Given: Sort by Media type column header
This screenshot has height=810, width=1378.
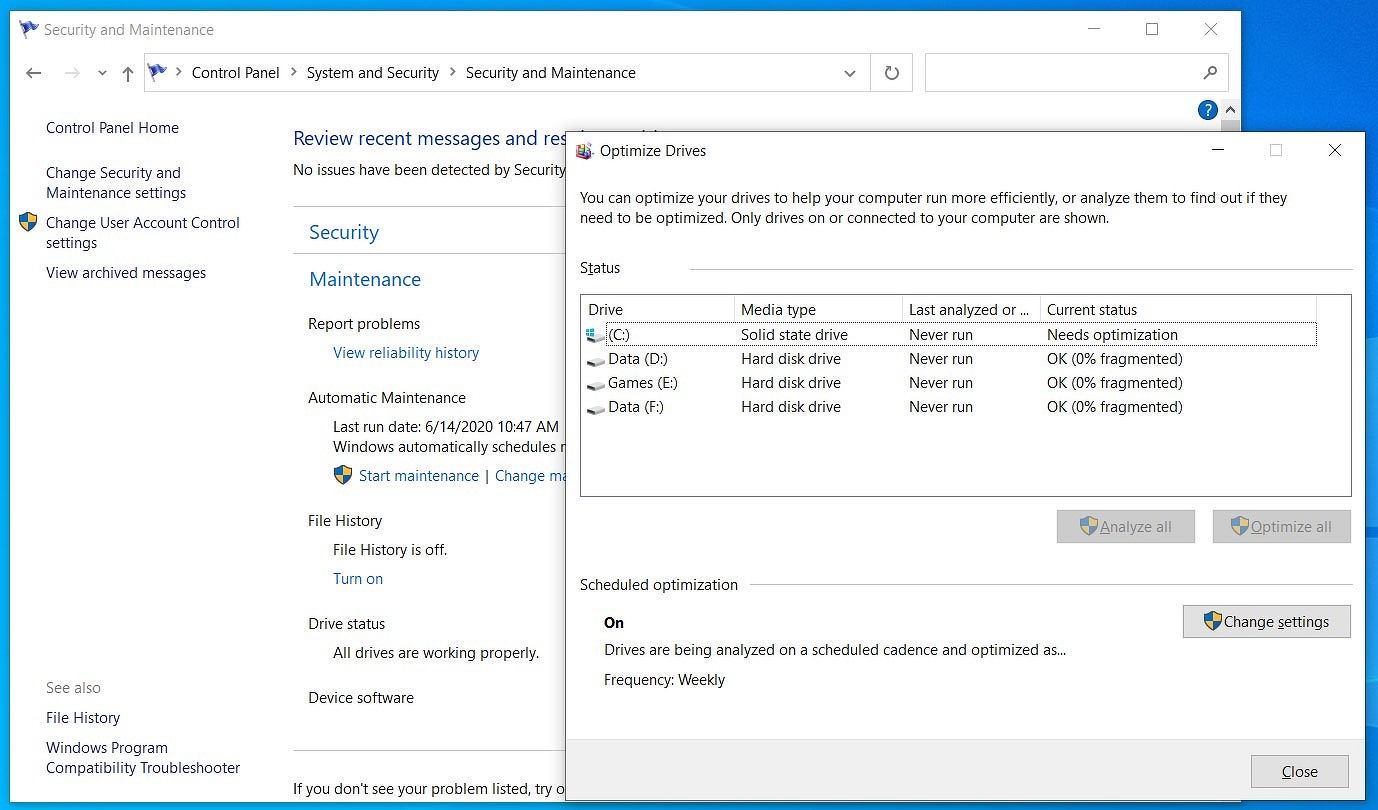Looking at the screenshot, I should click(817, 310).
